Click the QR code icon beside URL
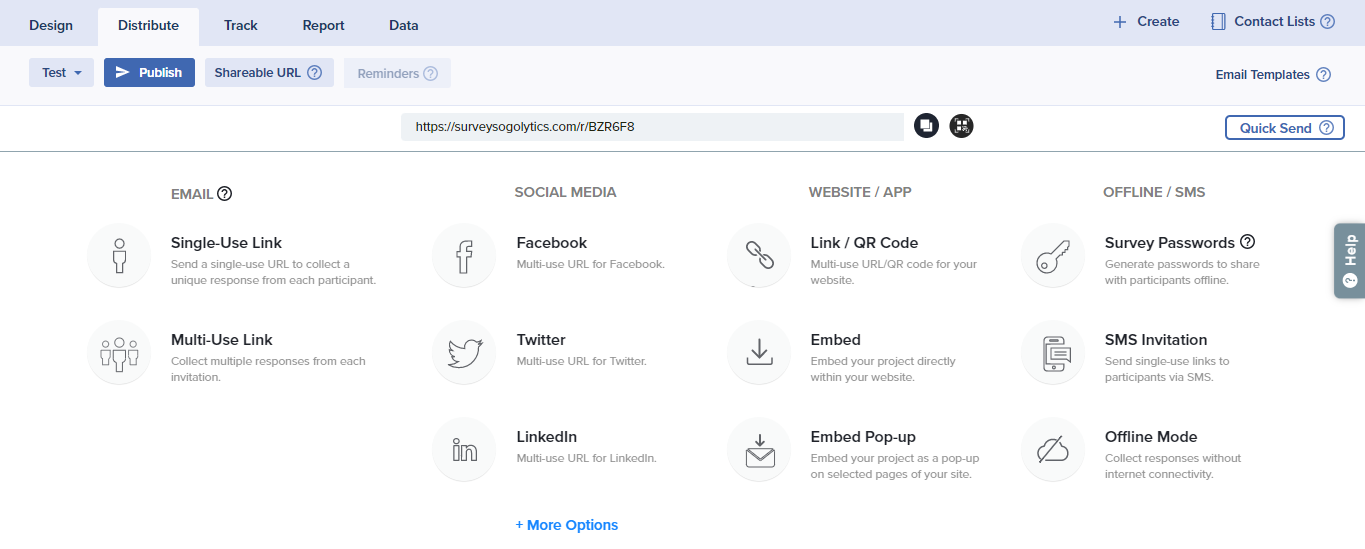Screen dimensions: 1365x549 click(961, 126)
